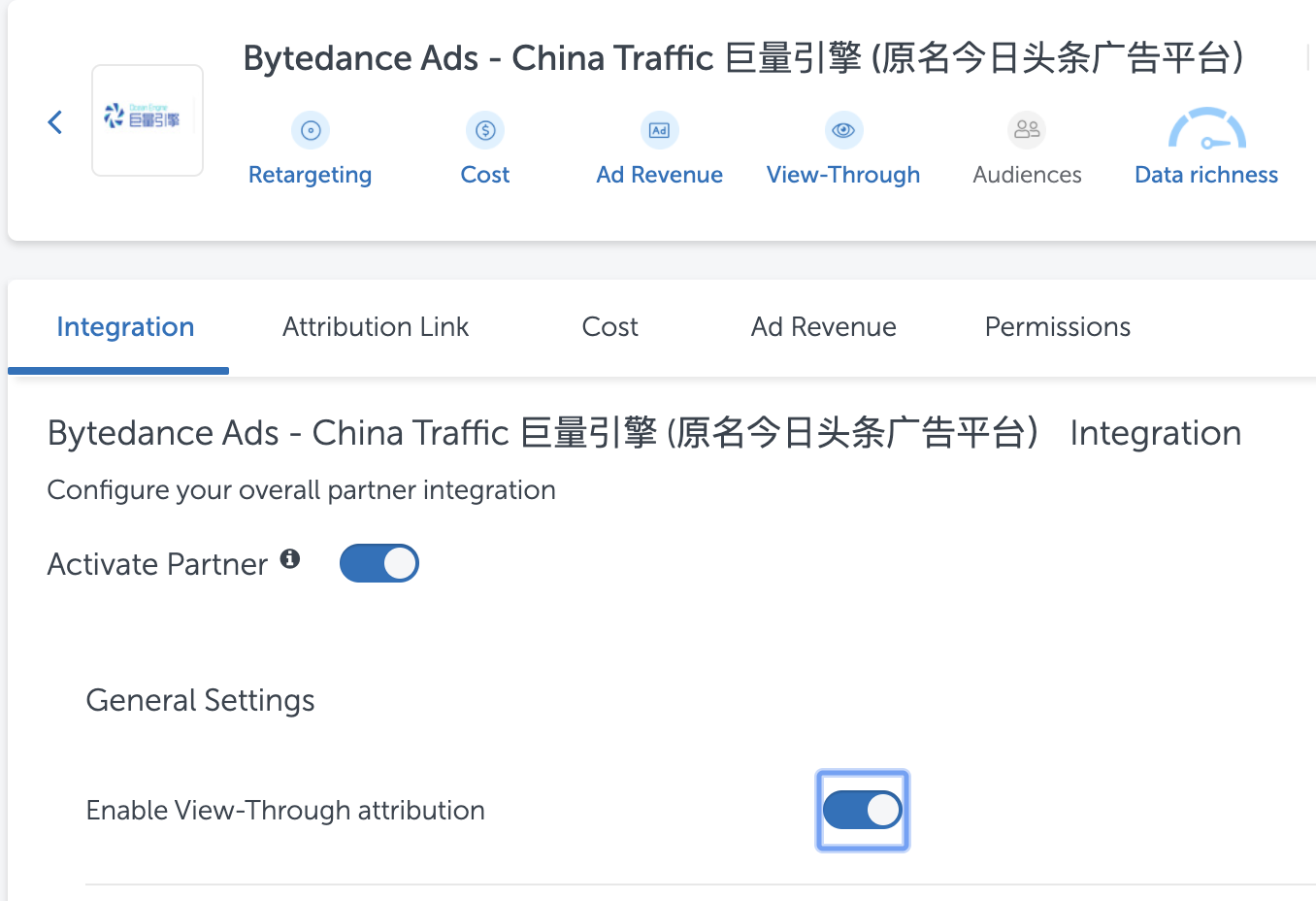This screenshot has width=1316, height=901.
Task: Go back using the left chevron arrow
Action: [55, 122]
